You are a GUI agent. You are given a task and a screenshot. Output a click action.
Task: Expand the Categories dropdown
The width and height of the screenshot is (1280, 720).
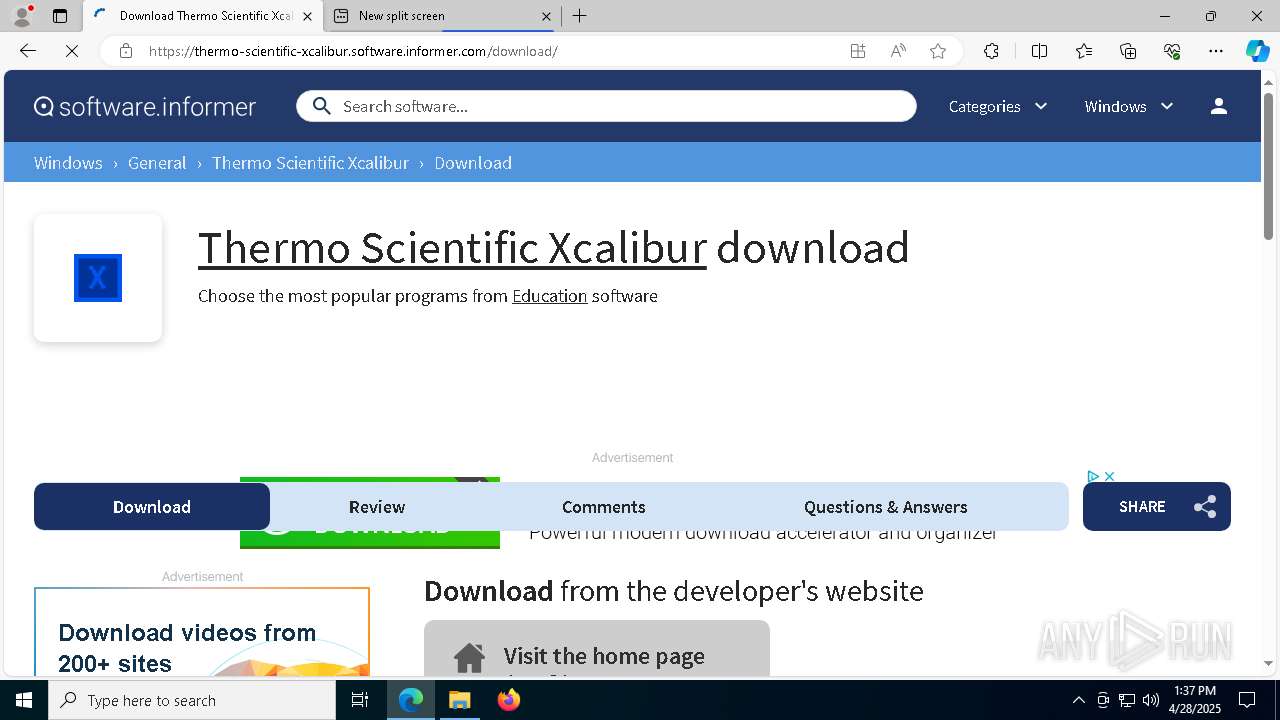coord(998,106)
